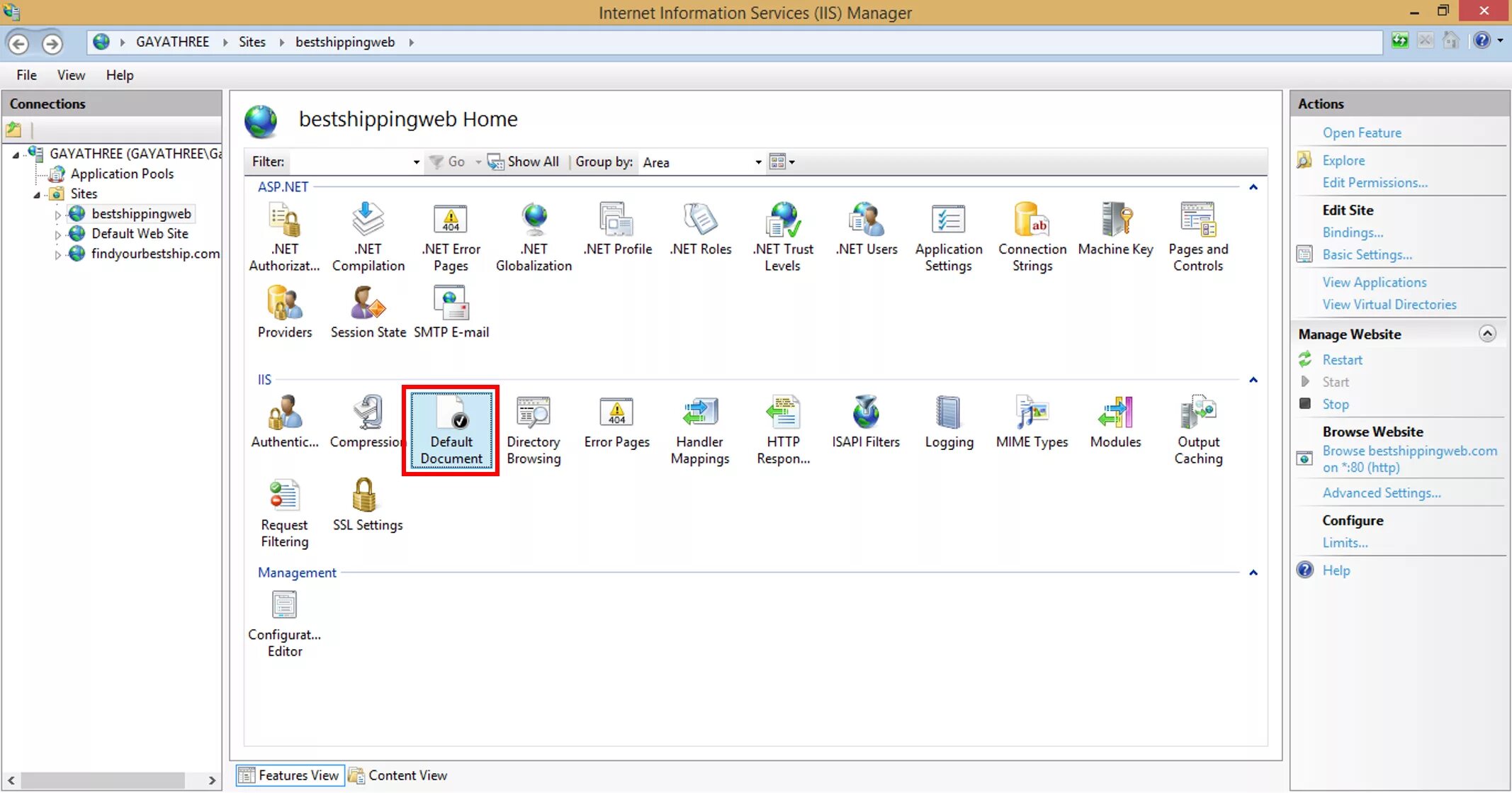Open the ISAPI Filters feature
Screen dimensions: 1512x793
865,413
